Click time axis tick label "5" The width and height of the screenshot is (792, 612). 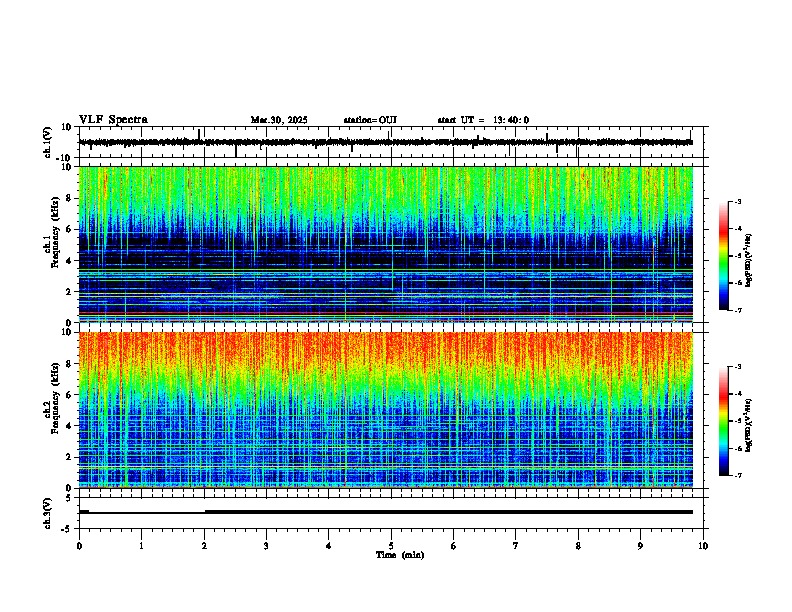[391, 546]
